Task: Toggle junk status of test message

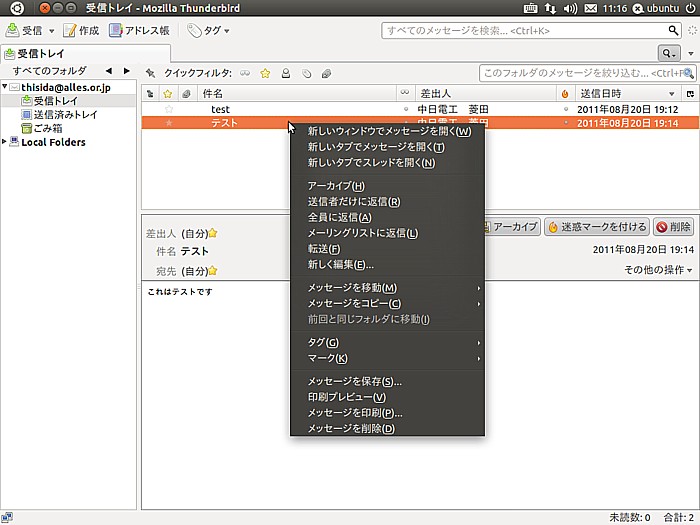Action: pos(566,109)
